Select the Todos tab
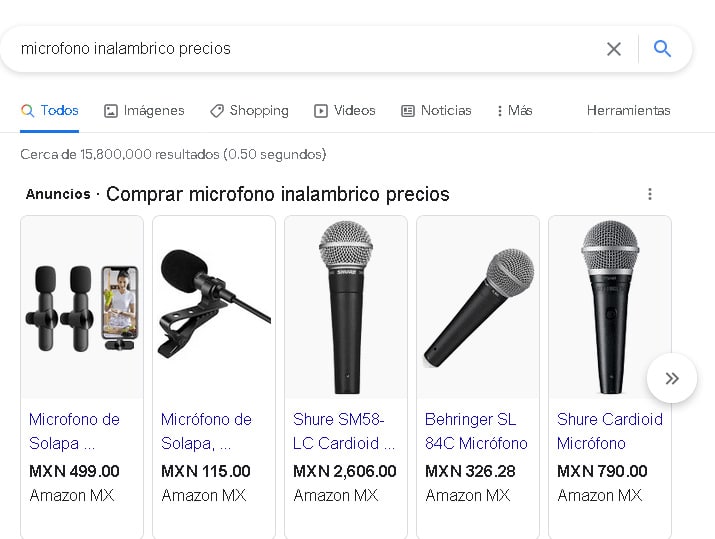The width and height of the screenshot is (715, 539). [50, 110]
